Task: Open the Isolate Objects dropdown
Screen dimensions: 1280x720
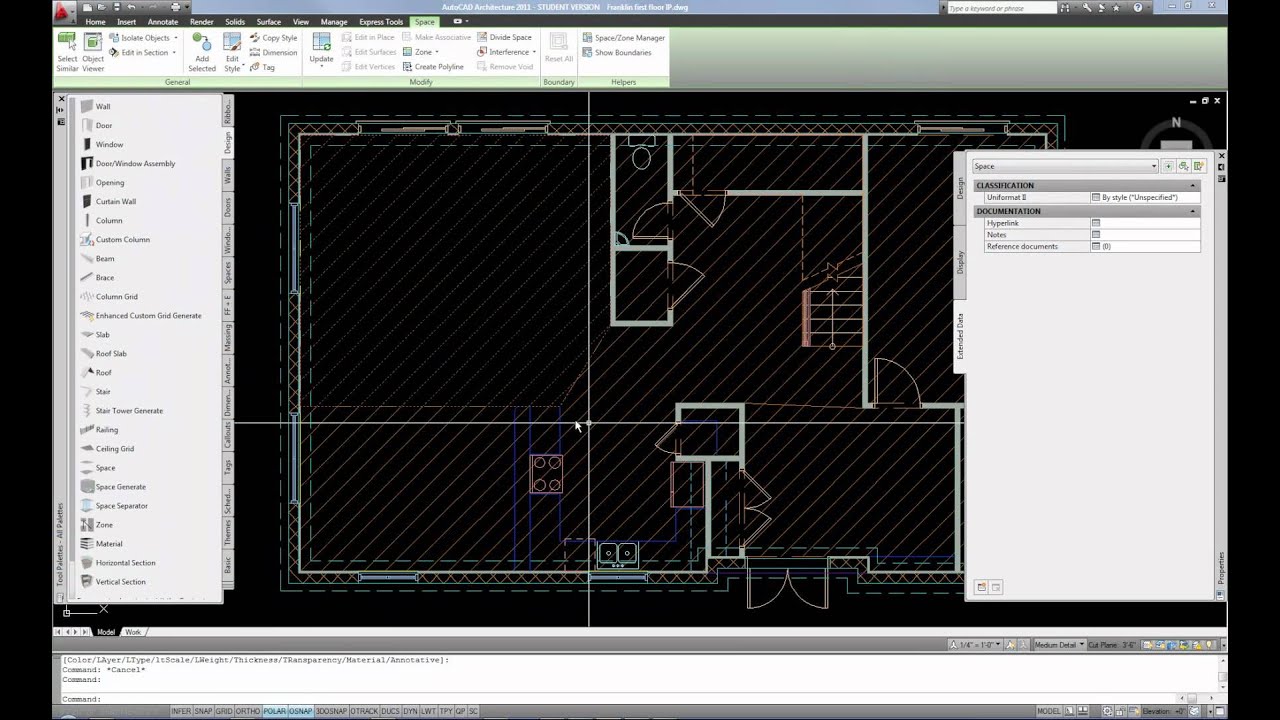Action: click(x=177, y=38)
